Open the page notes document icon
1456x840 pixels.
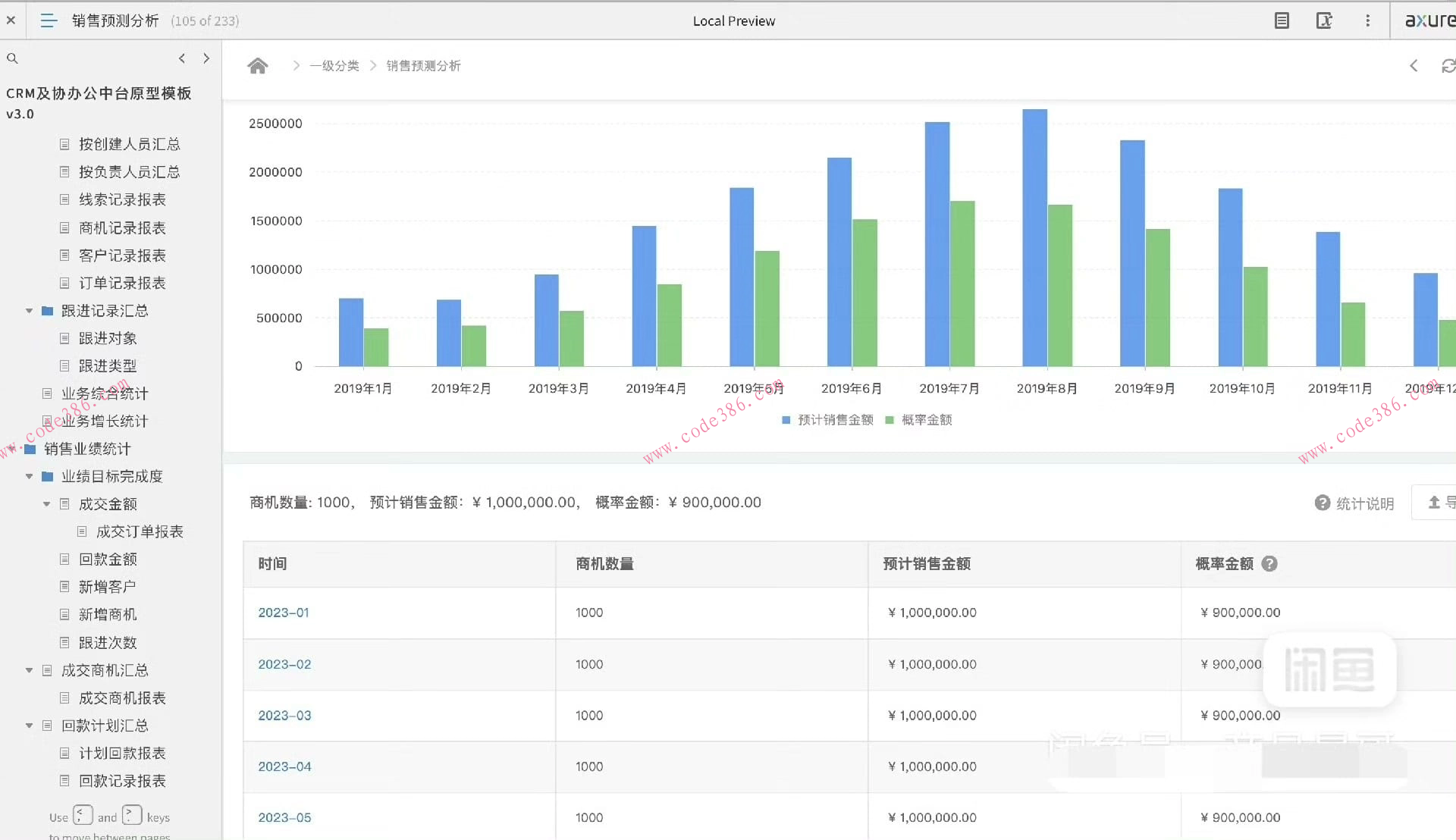(1282, 20)
